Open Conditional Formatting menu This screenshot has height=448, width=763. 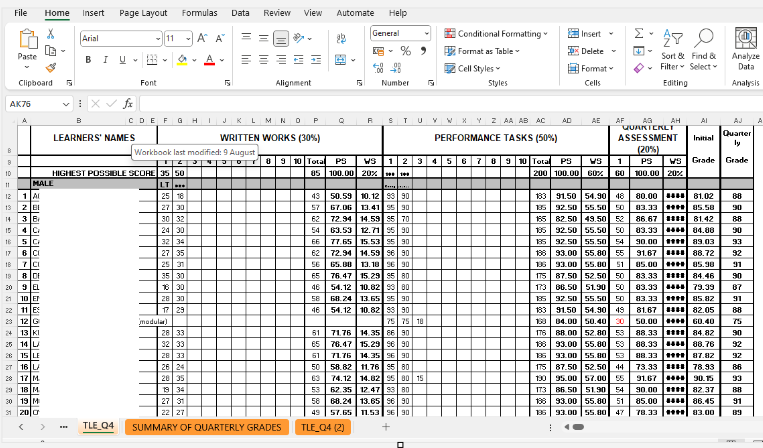pos(496,34)
